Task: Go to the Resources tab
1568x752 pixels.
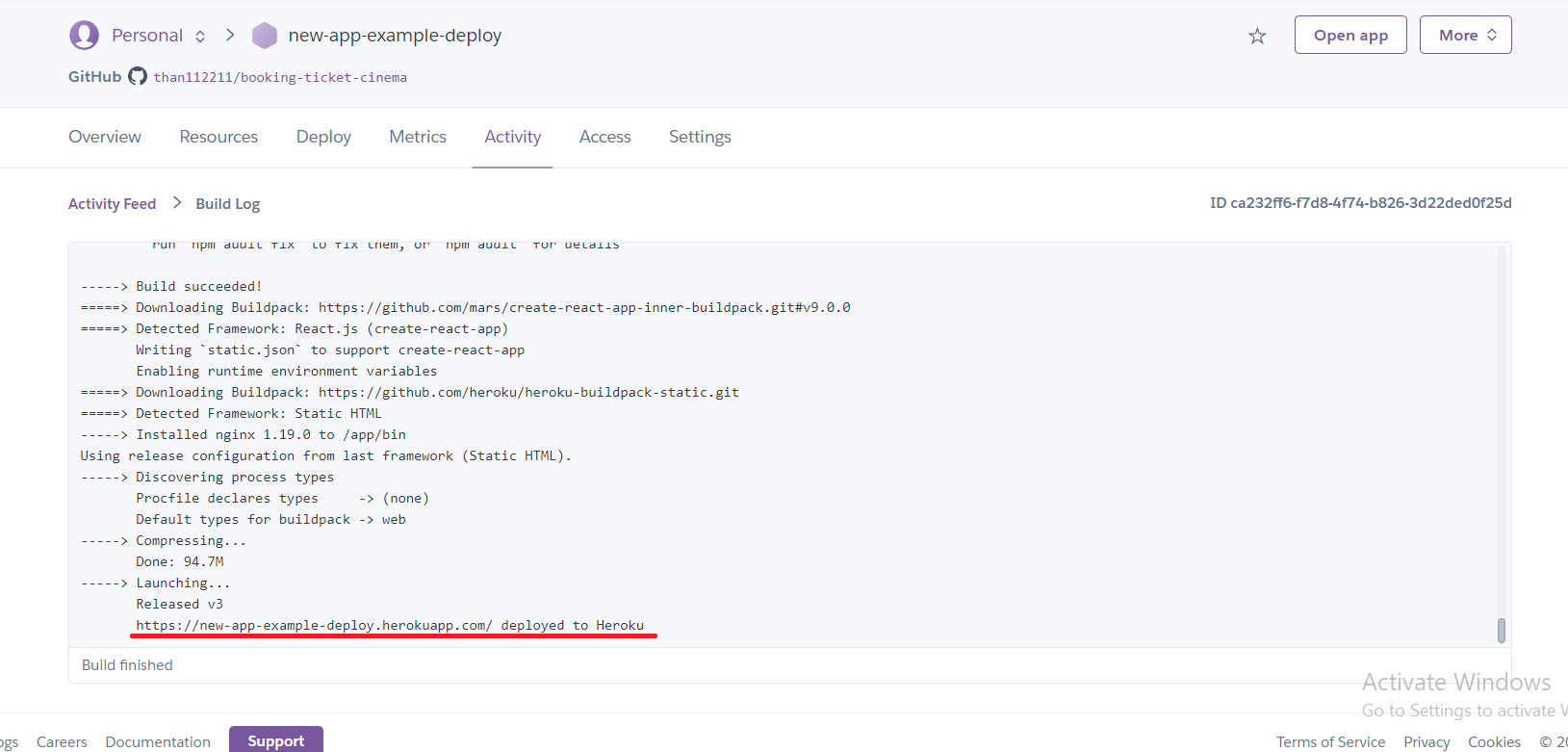Action: tap(218, 137)
